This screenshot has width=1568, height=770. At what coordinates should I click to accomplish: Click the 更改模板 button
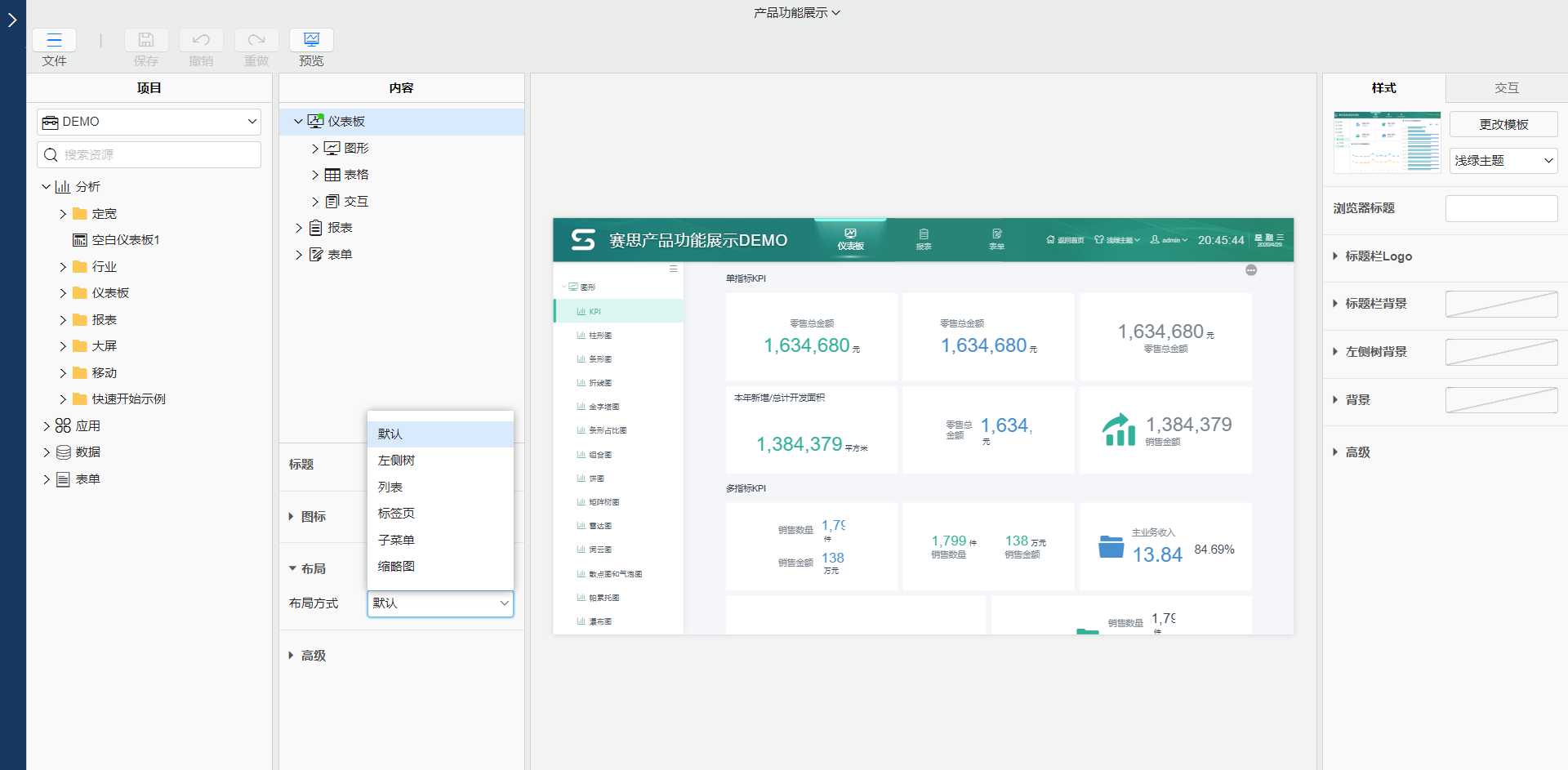pyautogui.click(x=1503, y=125)
